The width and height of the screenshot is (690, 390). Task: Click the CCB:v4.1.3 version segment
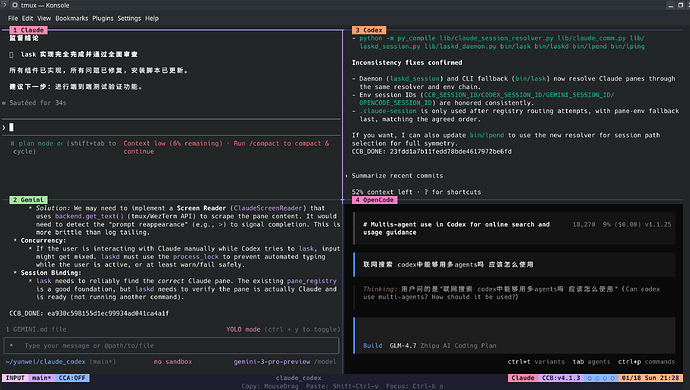(561, 378)
